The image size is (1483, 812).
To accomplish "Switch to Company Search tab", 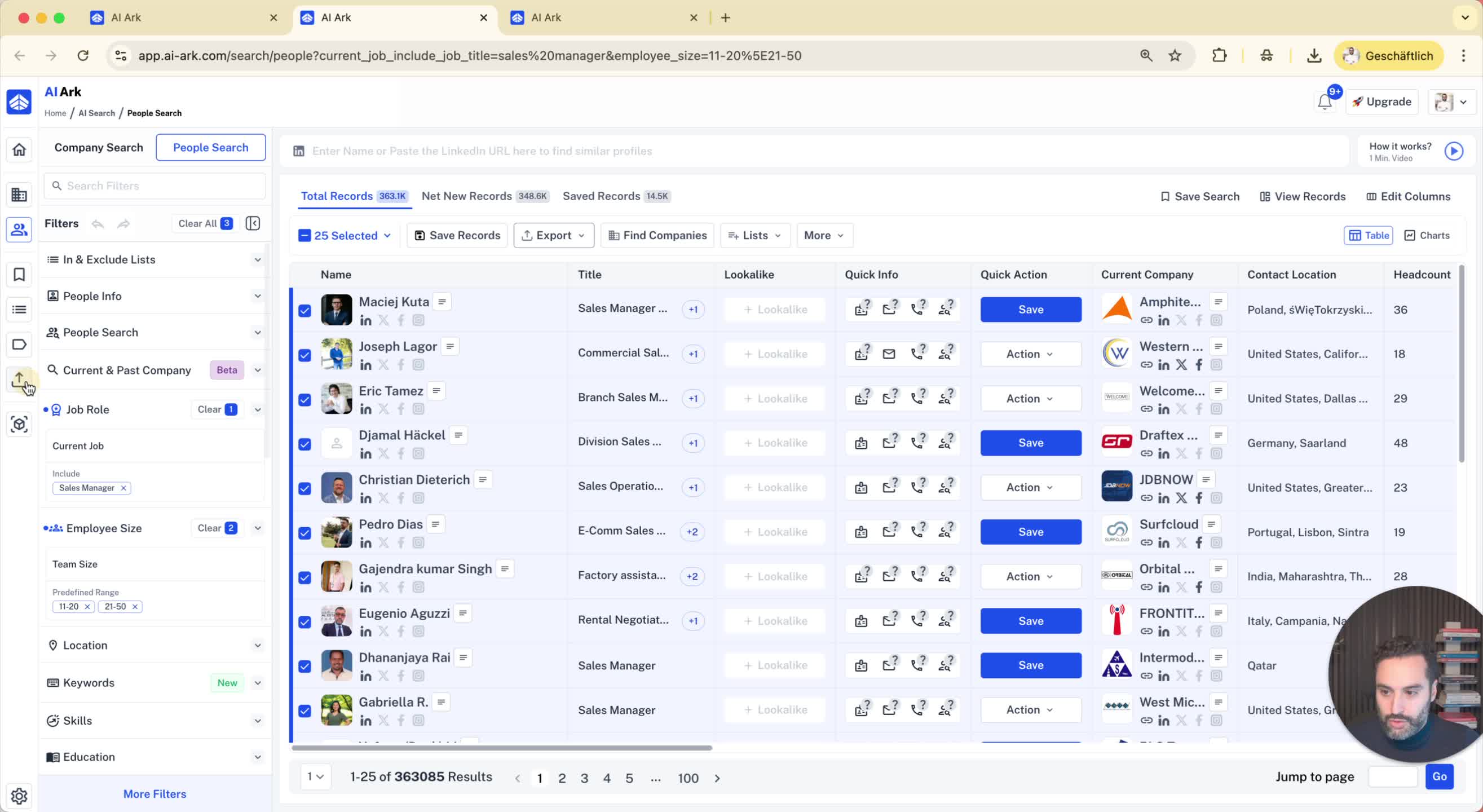I will coord(99,147).
